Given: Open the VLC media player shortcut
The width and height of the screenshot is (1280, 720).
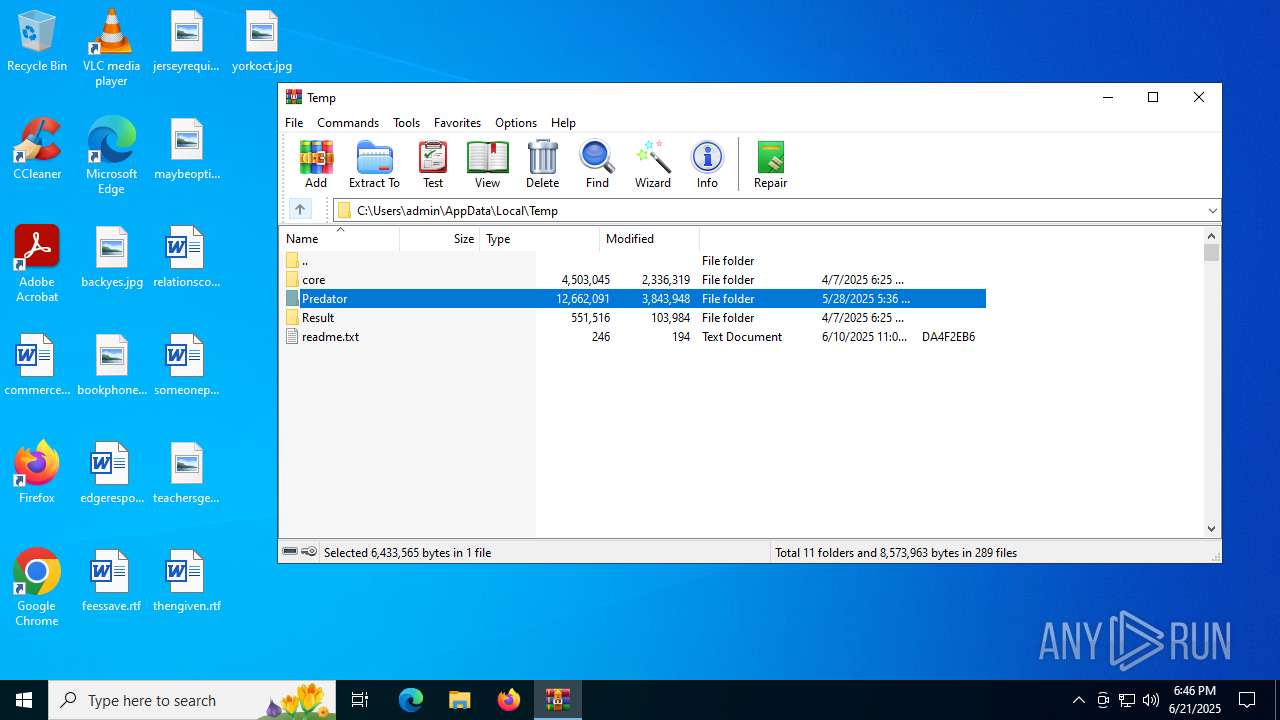Looking at the screenshot, I should pos(111,48).
